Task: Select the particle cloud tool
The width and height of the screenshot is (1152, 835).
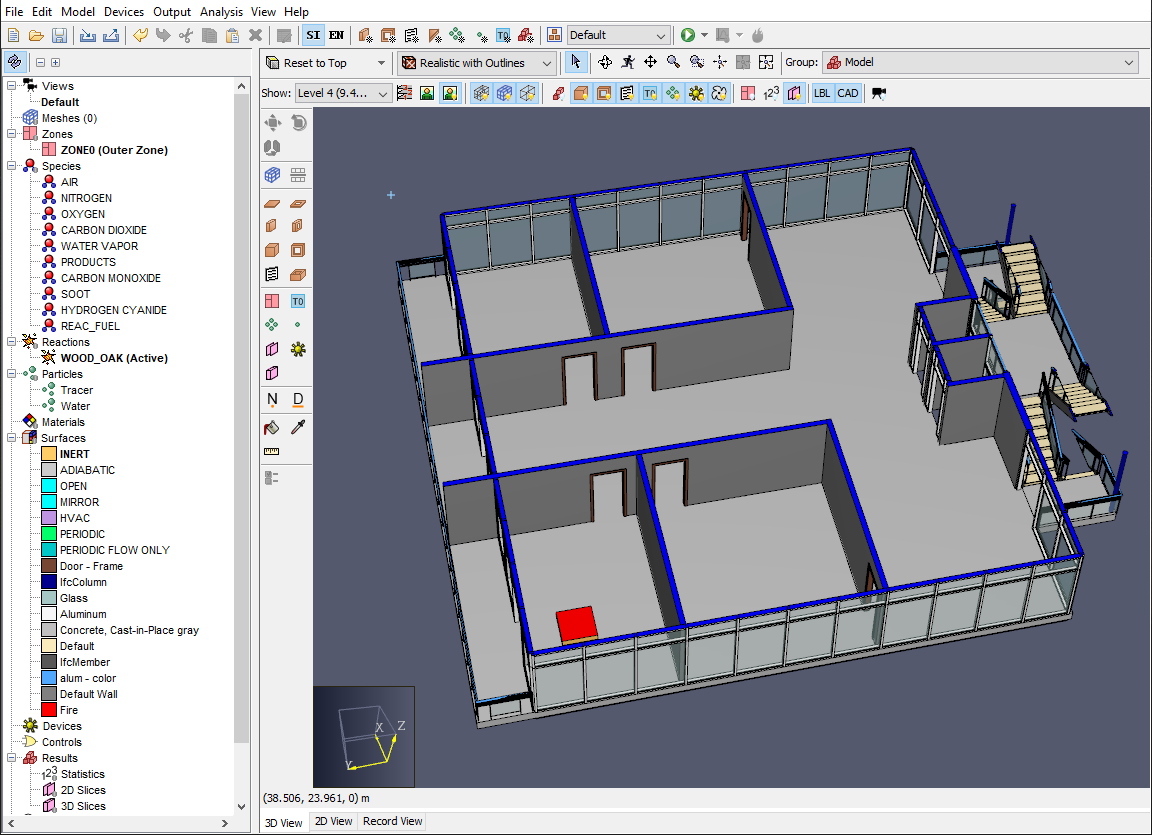Action: (x=272, y=325)
